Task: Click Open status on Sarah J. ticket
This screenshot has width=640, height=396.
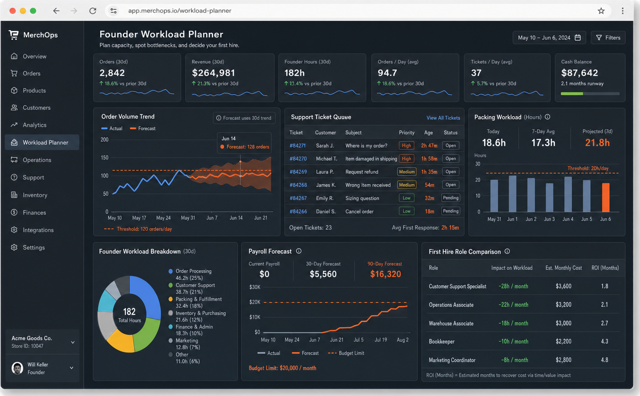Action: pyautogui.click(x=451, y=146)
